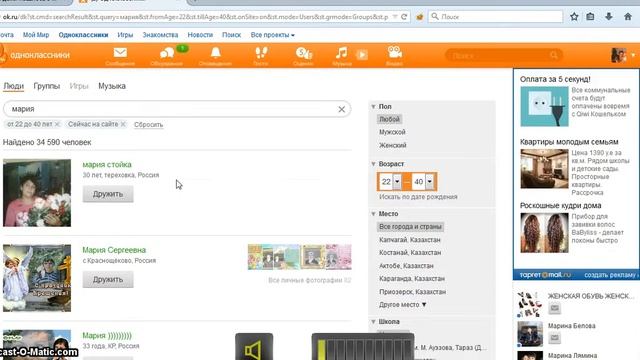This screenshot has height=360, width=640.
Task: Click 'Оплата за 5 секунд!' ad title
Action: point(555,79)
